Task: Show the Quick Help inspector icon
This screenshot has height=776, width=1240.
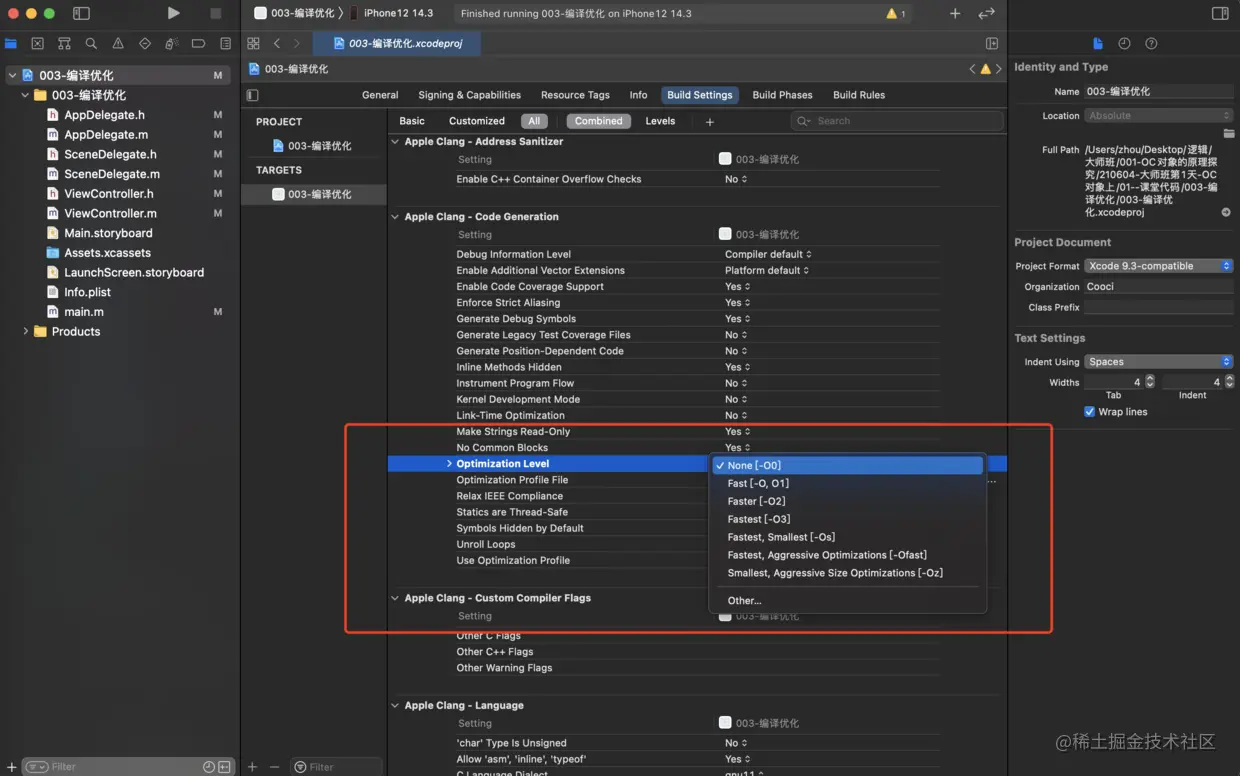Action: [1151, 43]
